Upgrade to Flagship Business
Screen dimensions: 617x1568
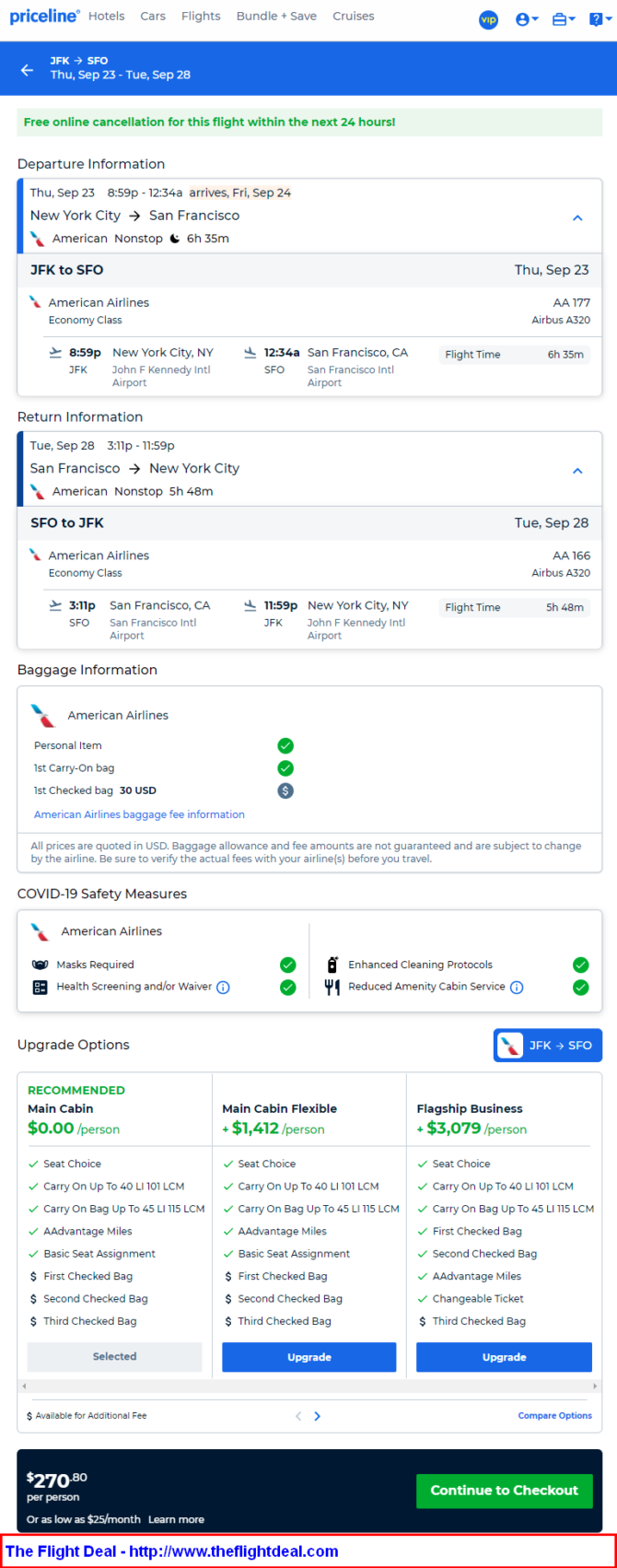coord(504,1357)
